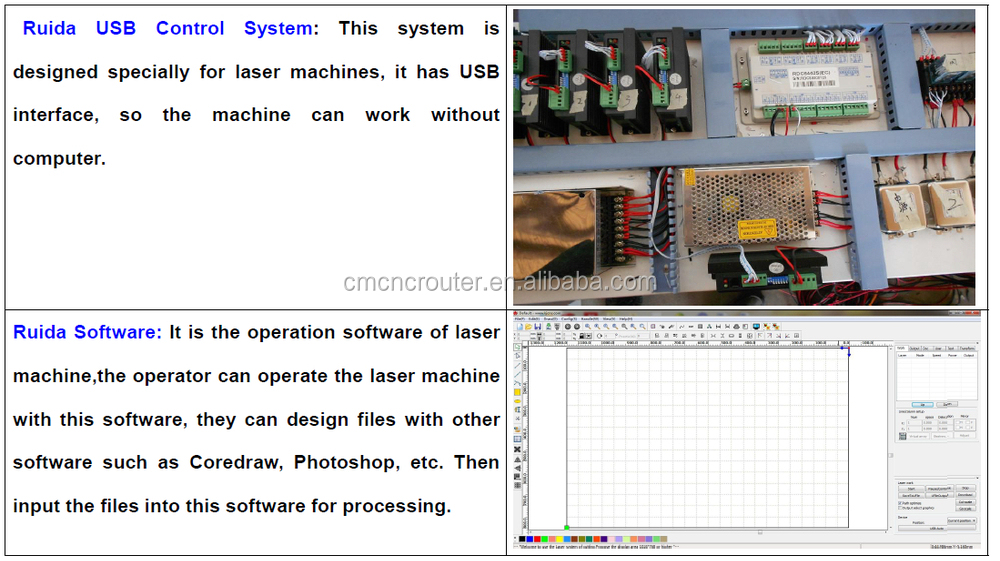Switch to the Transform tab
The height and width of the screenshot is (561, 1000).
coord(967,349)
